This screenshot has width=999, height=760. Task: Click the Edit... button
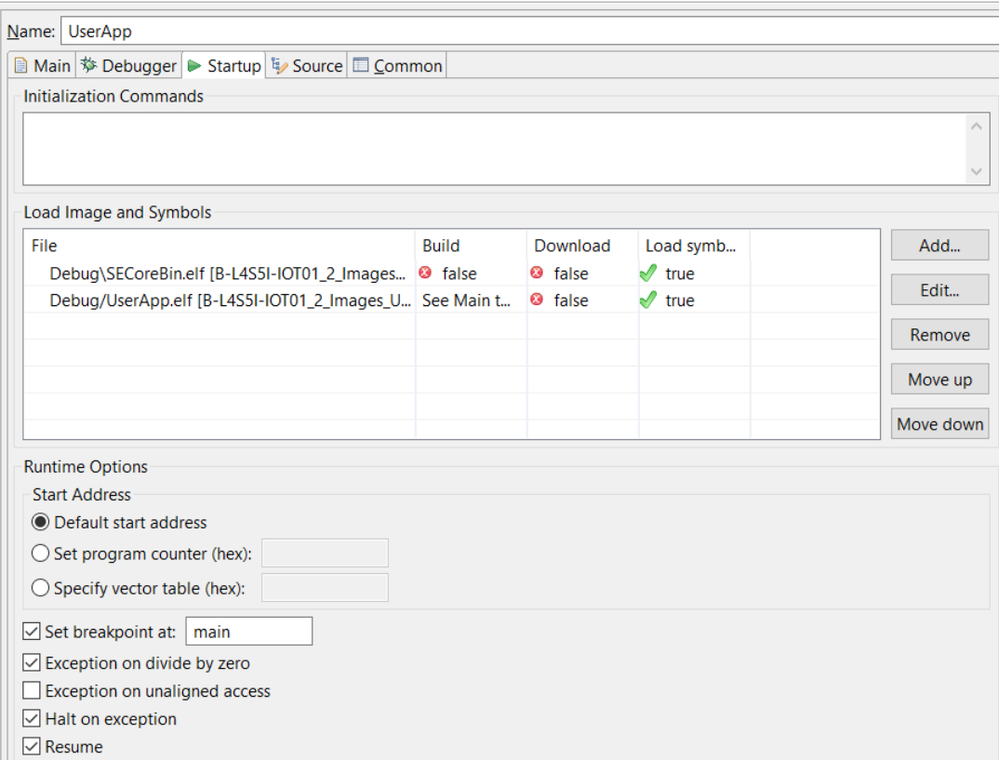940,290
